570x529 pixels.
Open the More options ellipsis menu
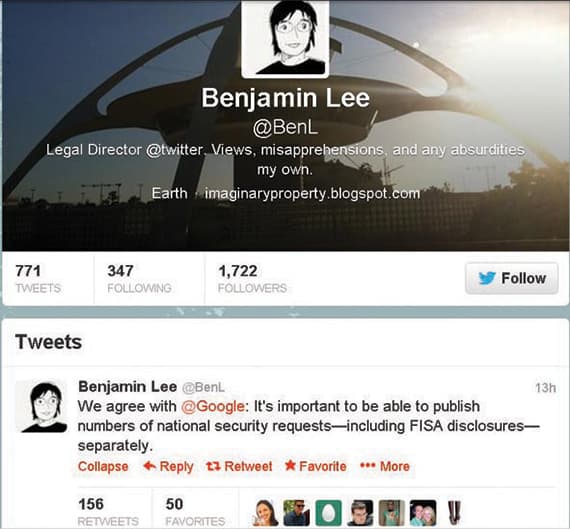coord(385,466)
